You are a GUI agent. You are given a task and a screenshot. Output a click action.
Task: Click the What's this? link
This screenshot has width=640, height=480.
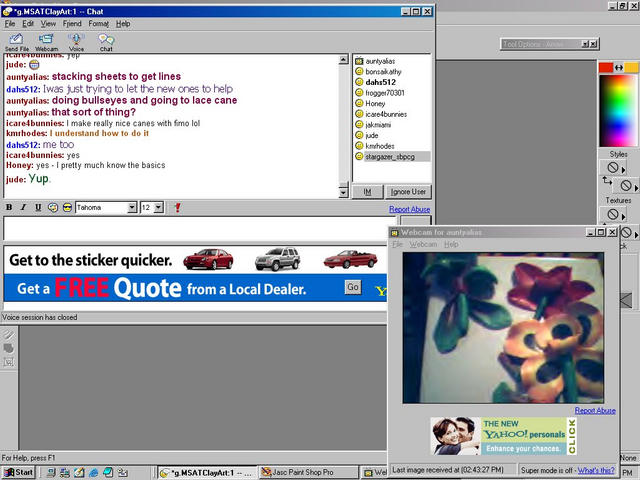coord(596,470)
